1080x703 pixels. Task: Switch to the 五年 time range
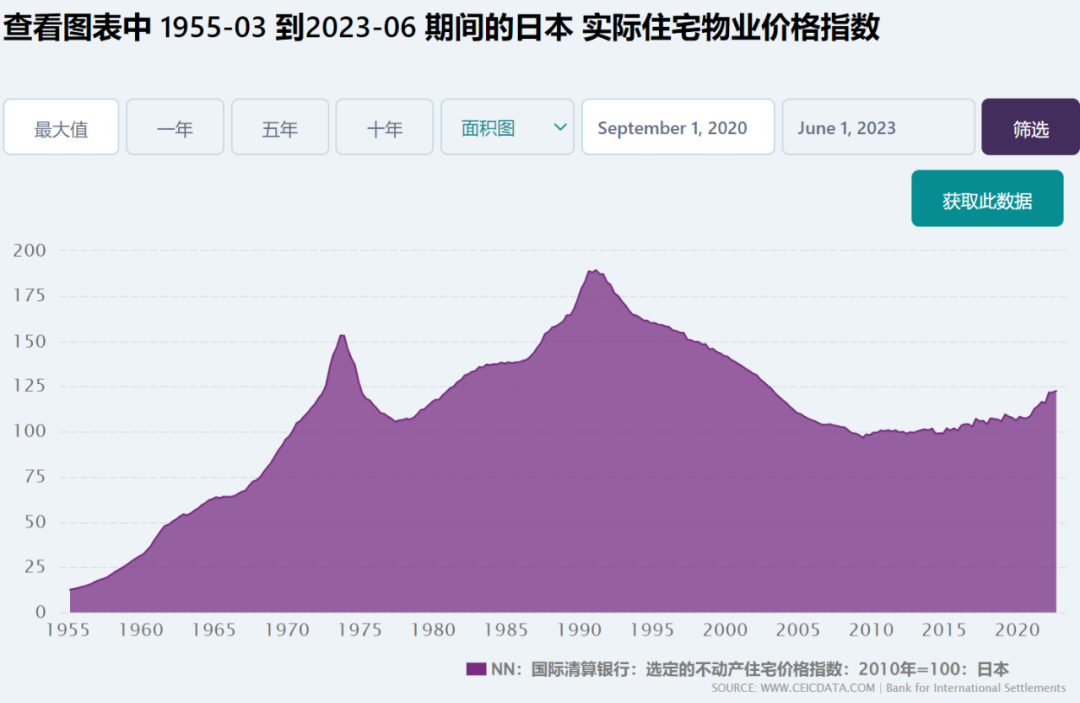pos(280,127)
